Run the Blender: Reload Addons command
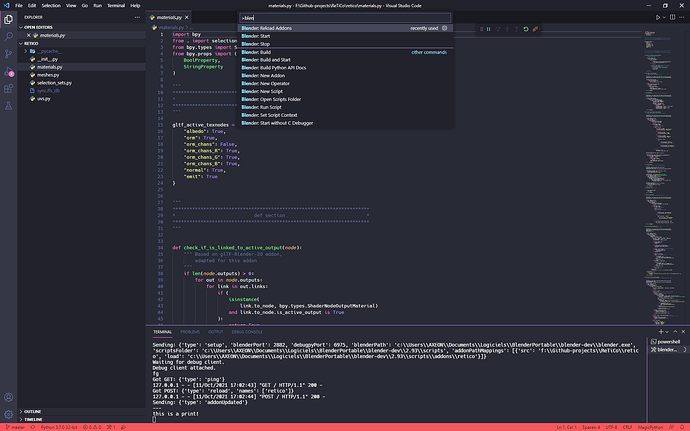 tap(345, 28)
